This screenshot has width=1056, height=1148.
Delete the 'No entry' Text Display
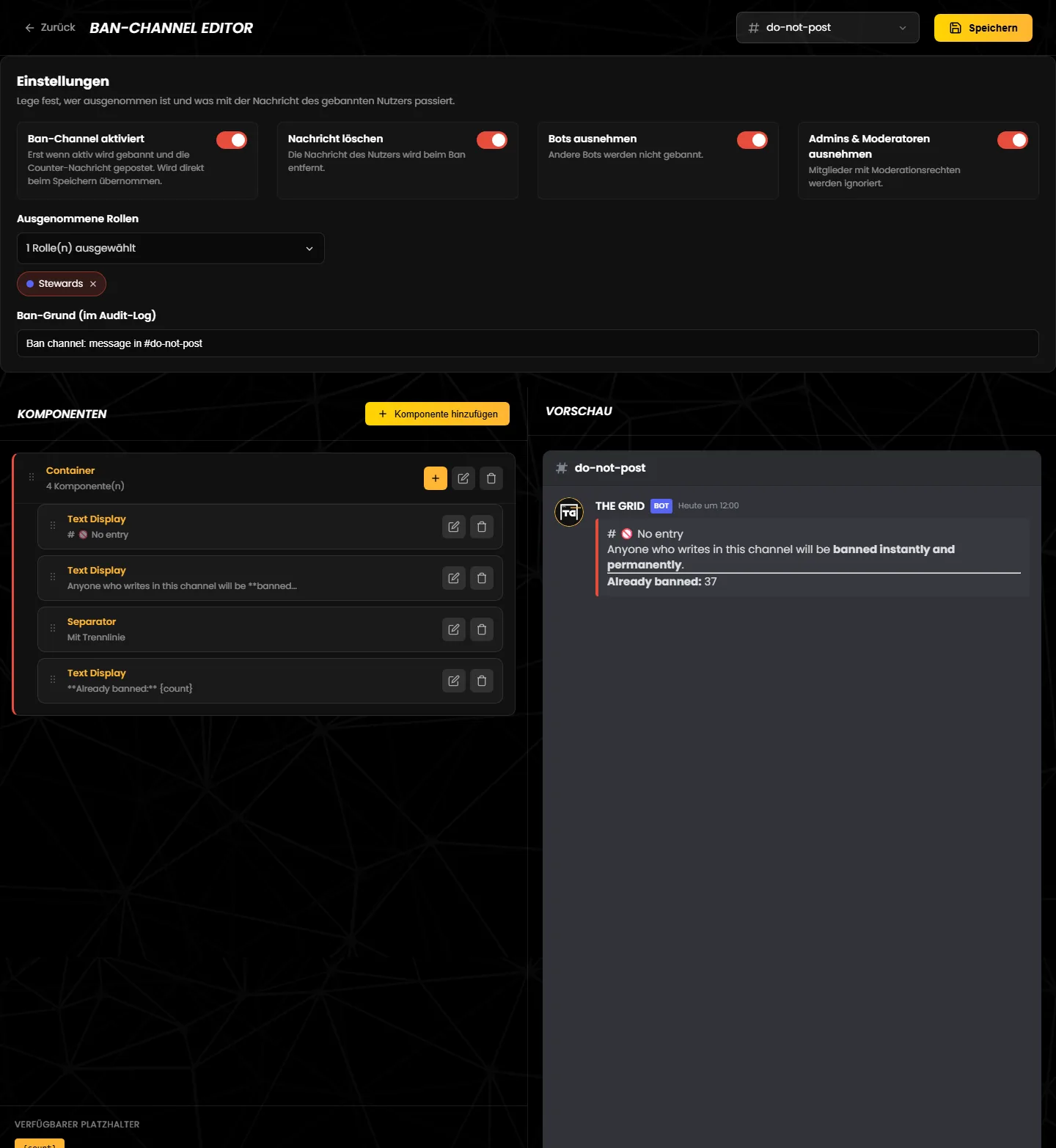[482, 527]
